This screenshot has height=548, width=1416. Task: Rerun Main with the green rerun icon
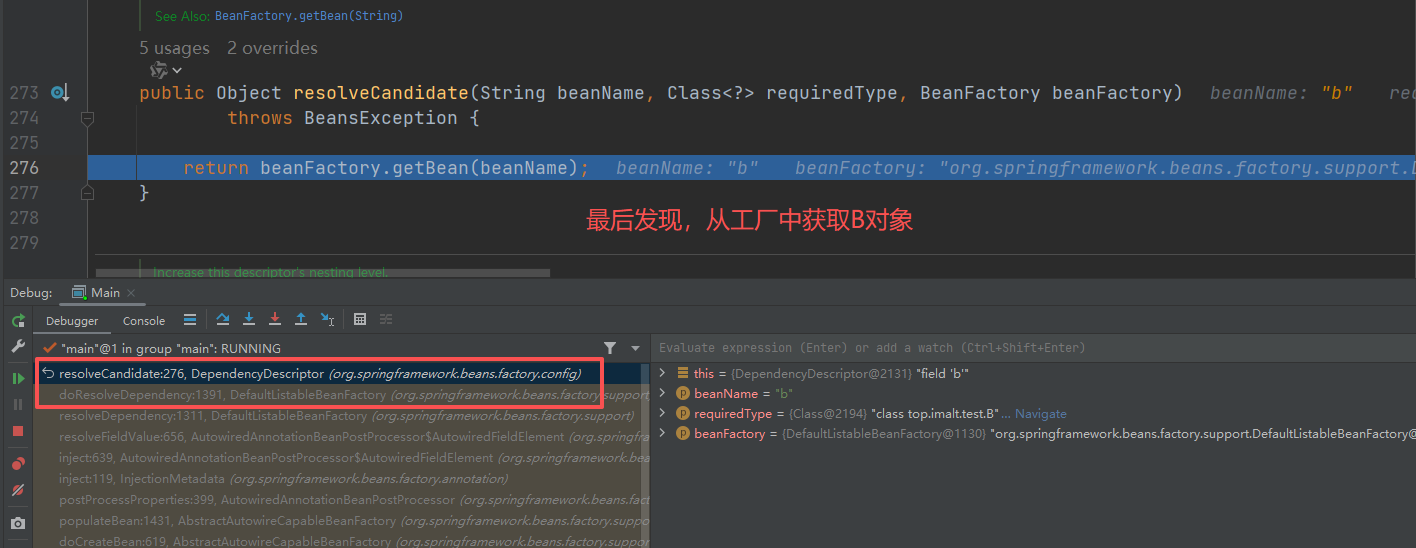tap(18, 321)
